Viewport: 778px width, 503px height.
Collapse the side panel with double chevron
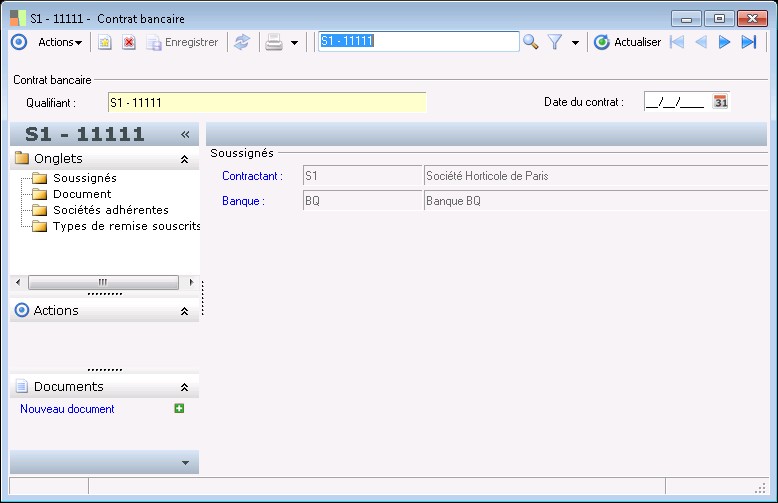(185, 134)
